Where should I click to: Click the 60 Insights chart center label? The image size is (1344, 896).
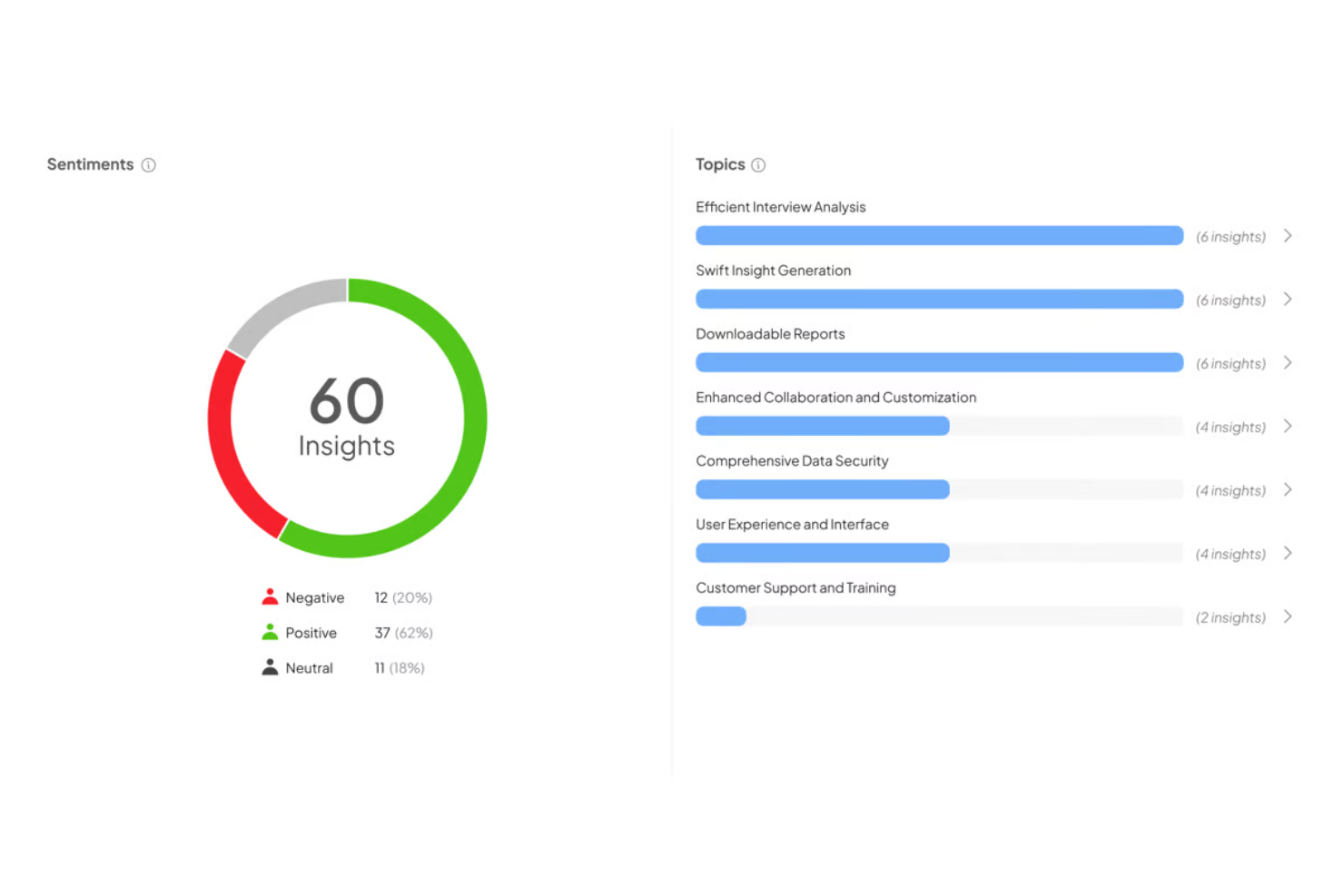[346, 418]
